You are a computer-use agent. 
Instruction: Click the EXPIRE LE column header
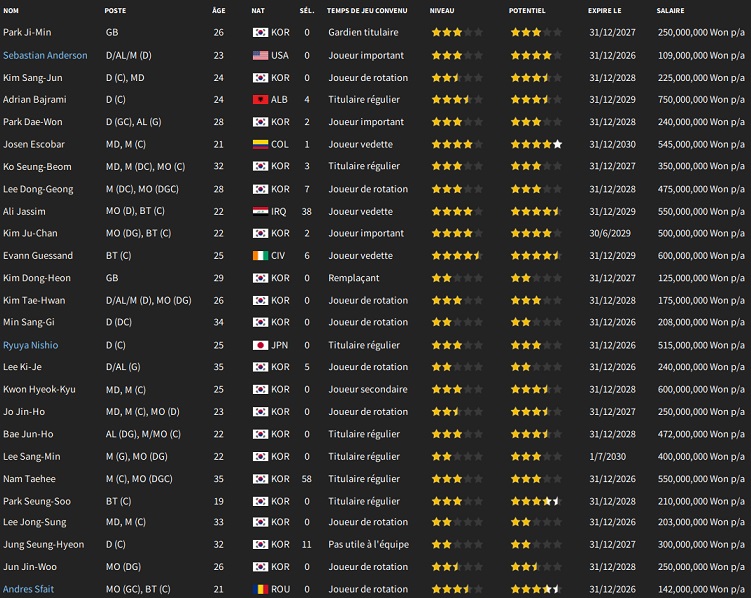pyautogui.click(x=604, y=10)
